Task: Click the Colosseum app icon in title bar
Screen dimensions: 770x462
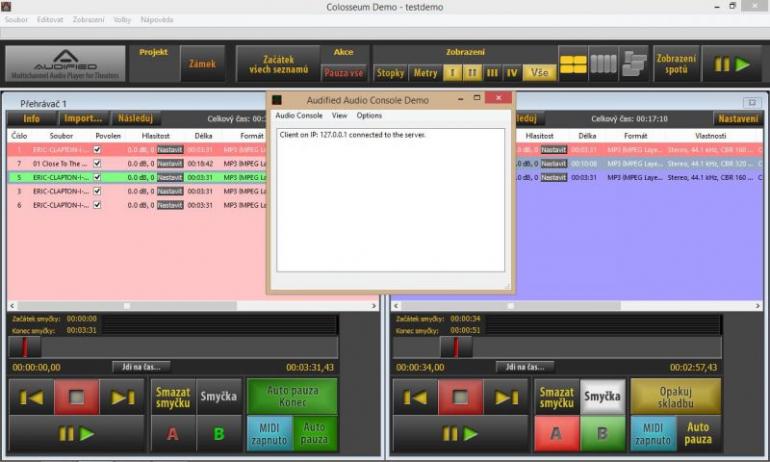Action: 6,6
